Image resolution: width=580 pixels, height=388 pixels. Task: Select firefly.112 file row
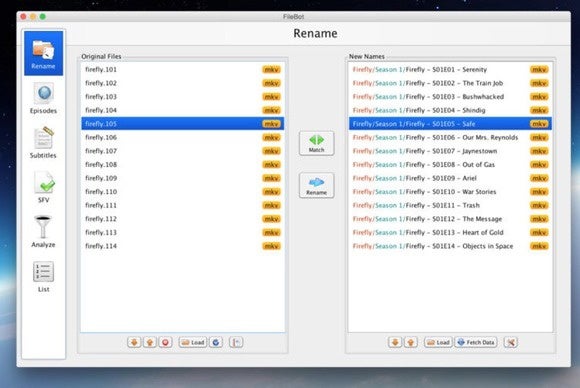click(183, 219)
